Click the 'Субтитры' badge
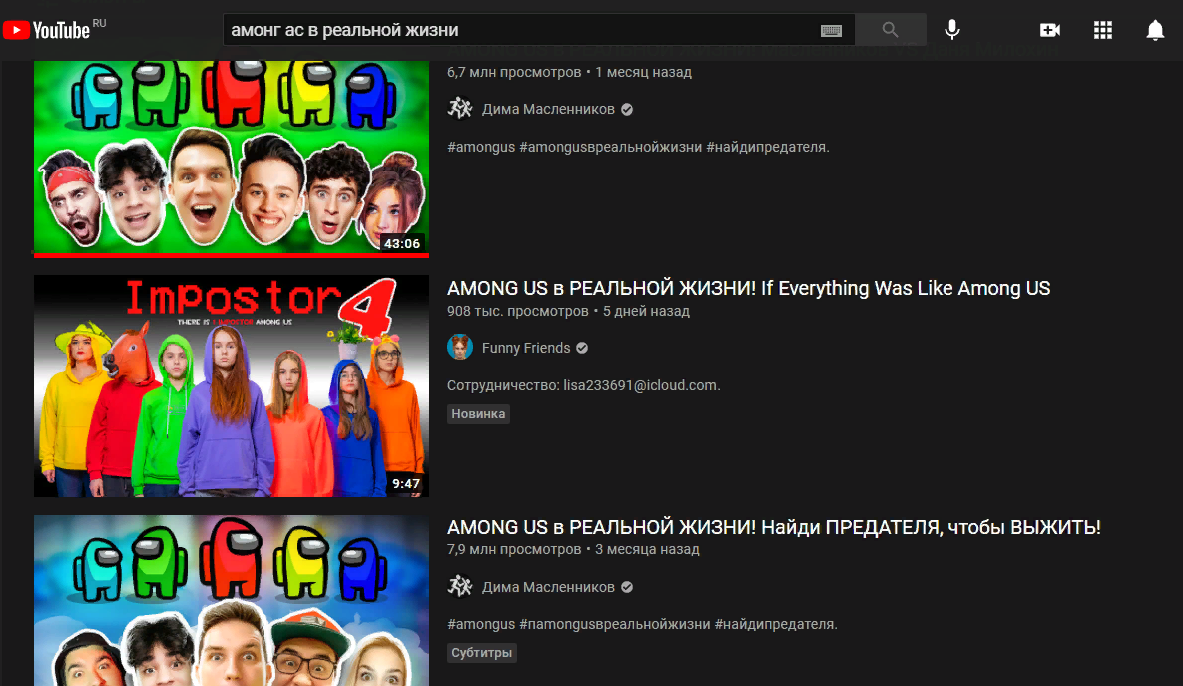1183x686 pixels. click(481, 653)
